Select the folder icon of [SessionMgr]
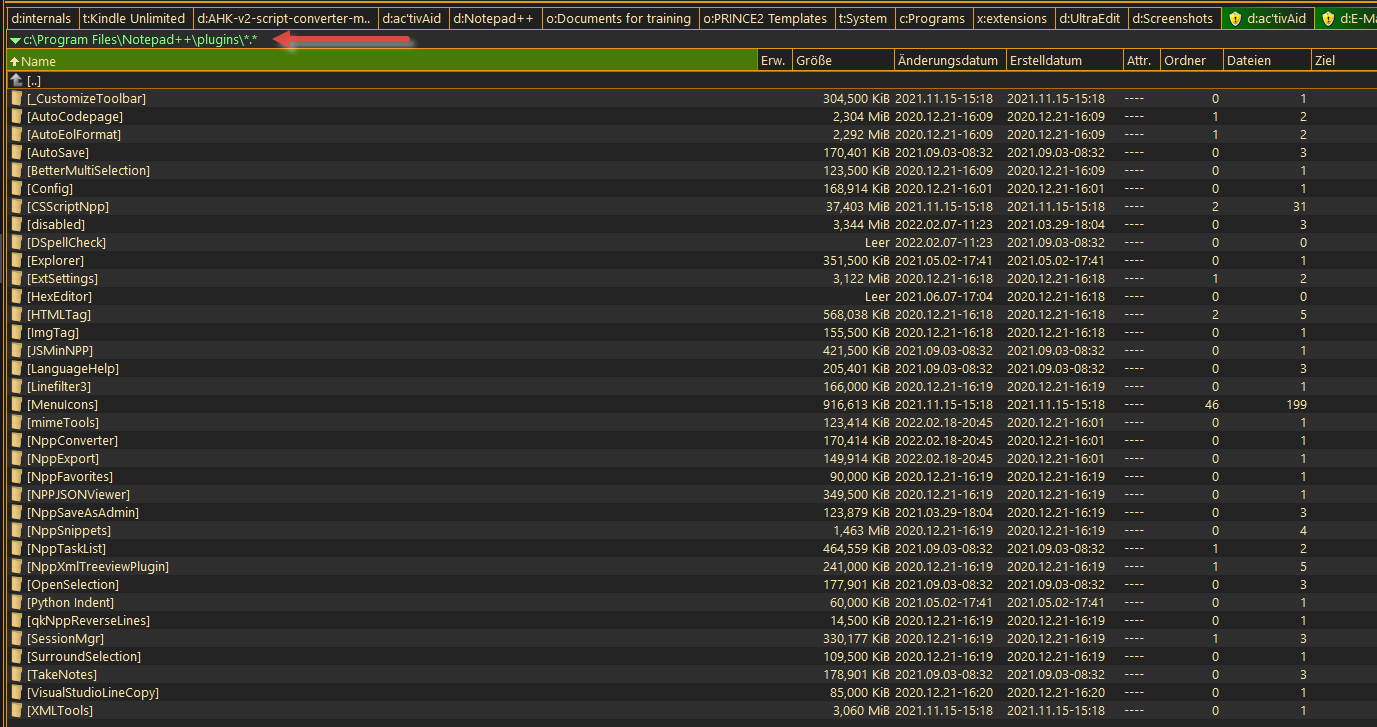This screenshot has width=1377, height=727. click(16, 639)
